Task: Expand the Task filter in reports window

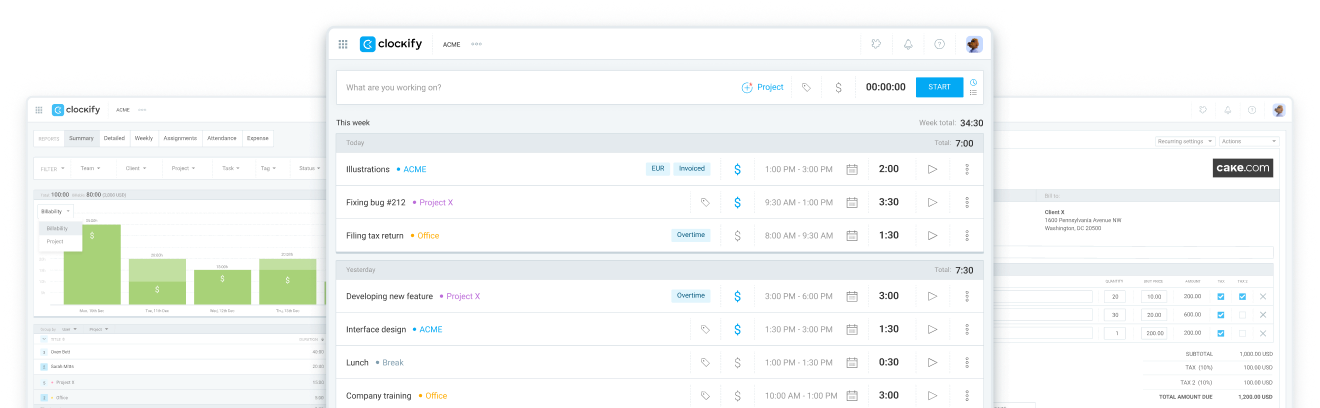Action: point(229,168)
